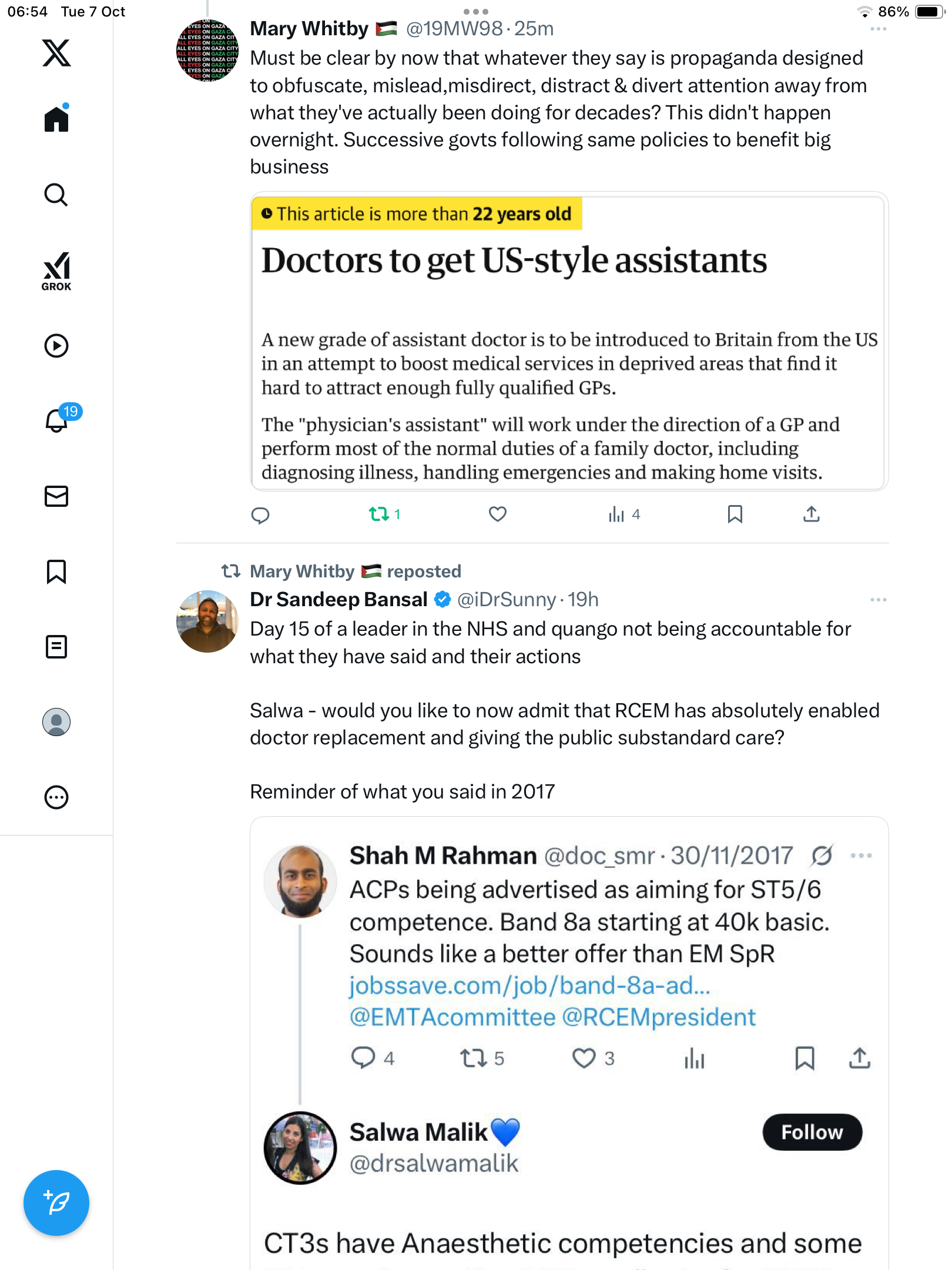The image size is (952, 1270).
Task: Open Notifications bell with 19 badge
Action: (58, 420)
